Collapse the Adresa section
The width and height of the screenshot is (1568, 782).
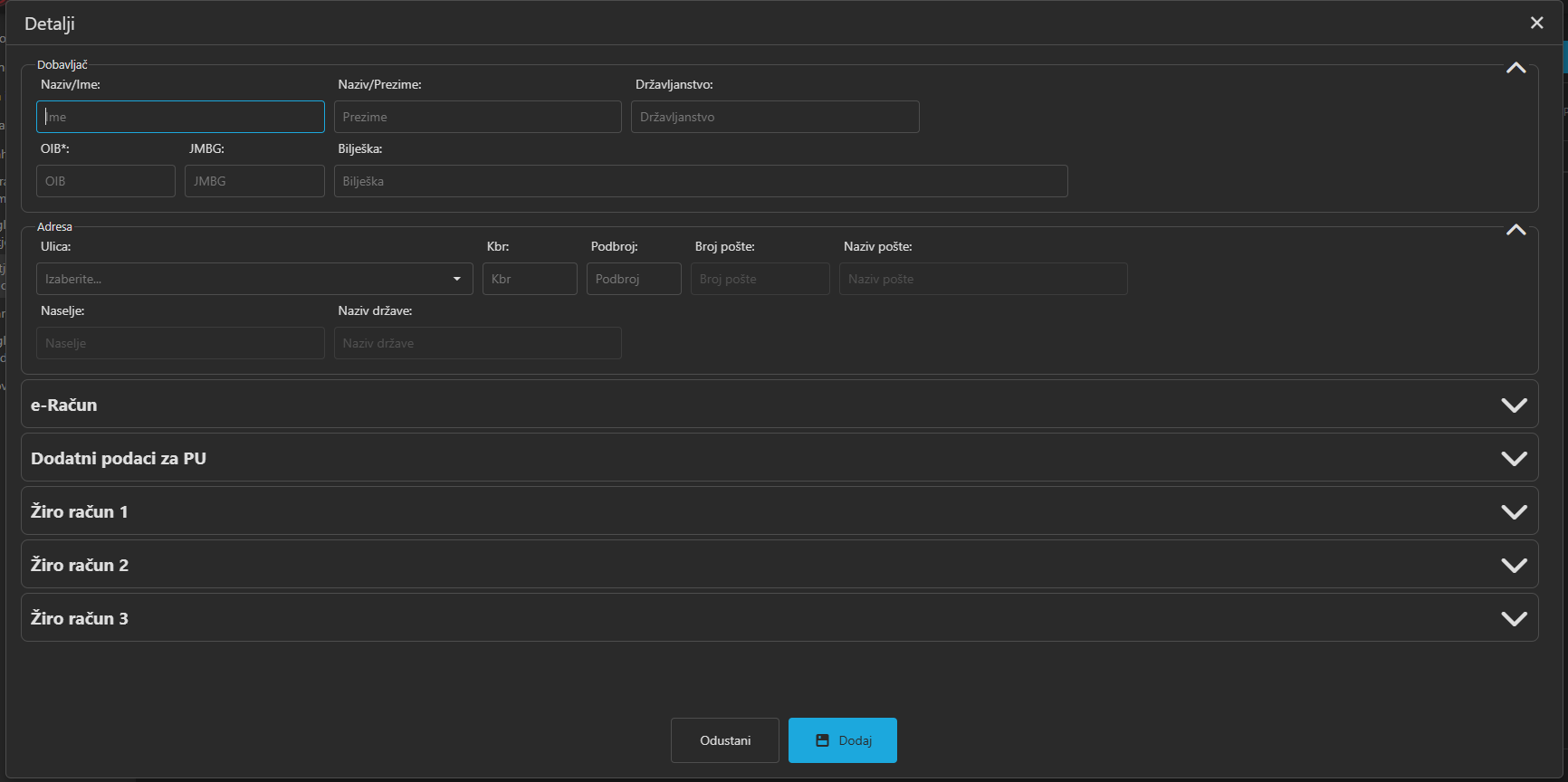(1515, 231)
